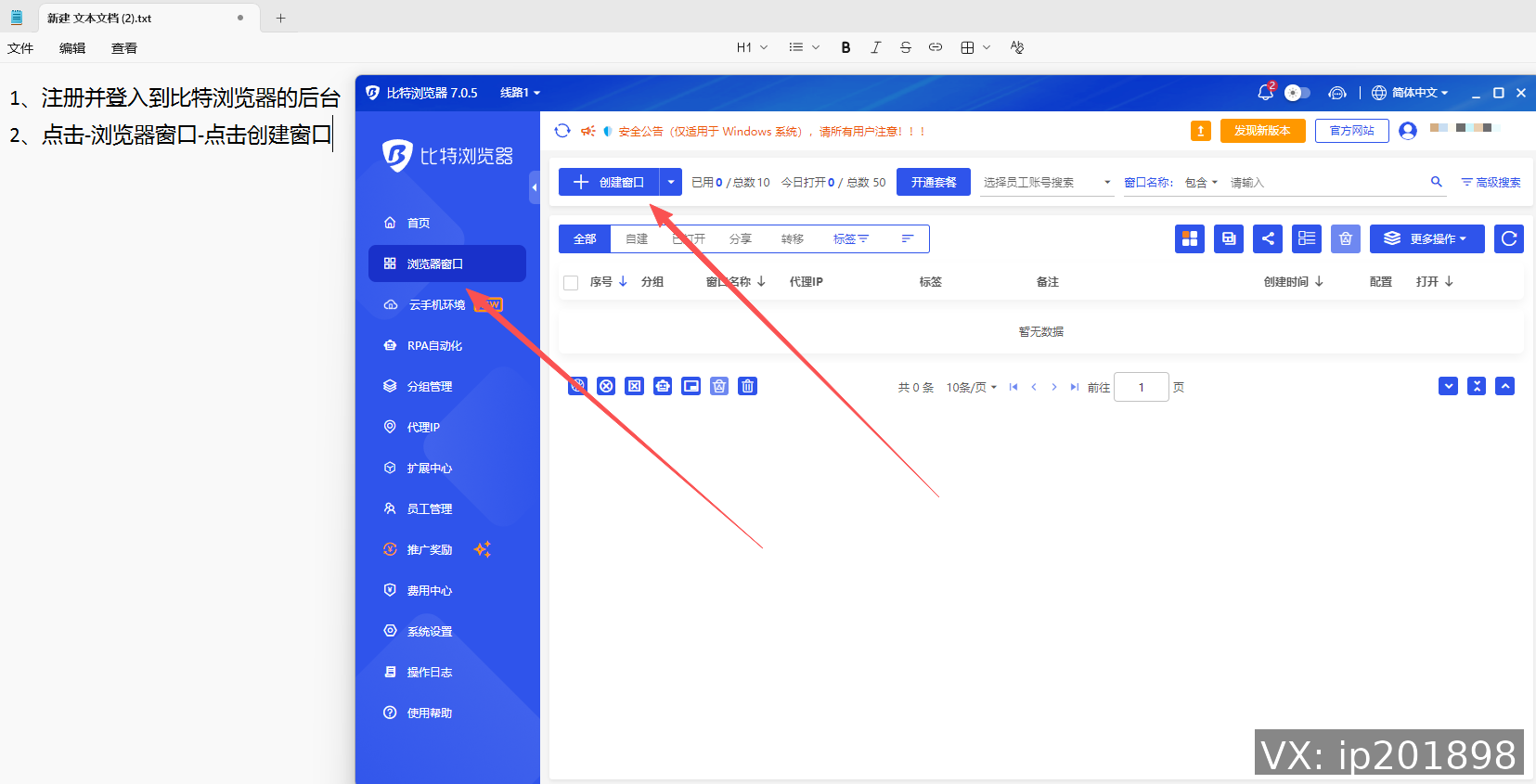Open the notification bell in BitBrowser
1536x784 pixels.
pos(1265,92)
